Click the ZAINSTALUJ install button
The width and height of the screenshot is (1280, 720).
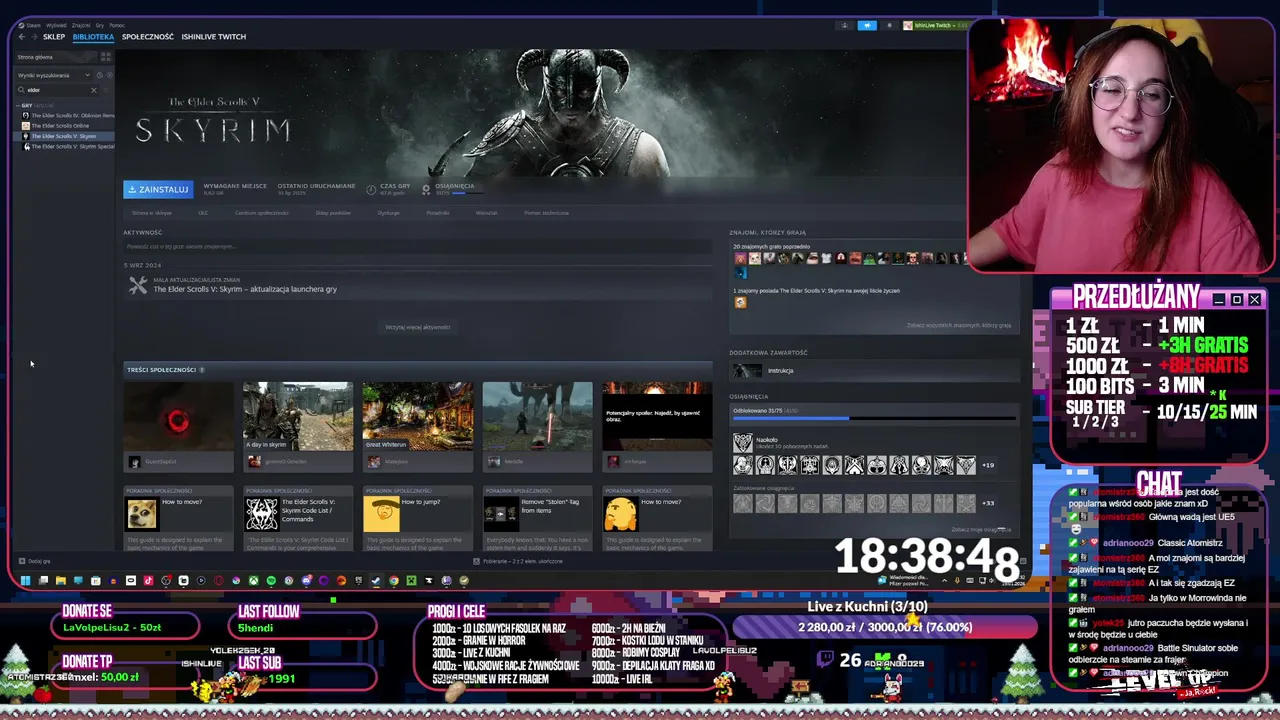tap(158, 189)
